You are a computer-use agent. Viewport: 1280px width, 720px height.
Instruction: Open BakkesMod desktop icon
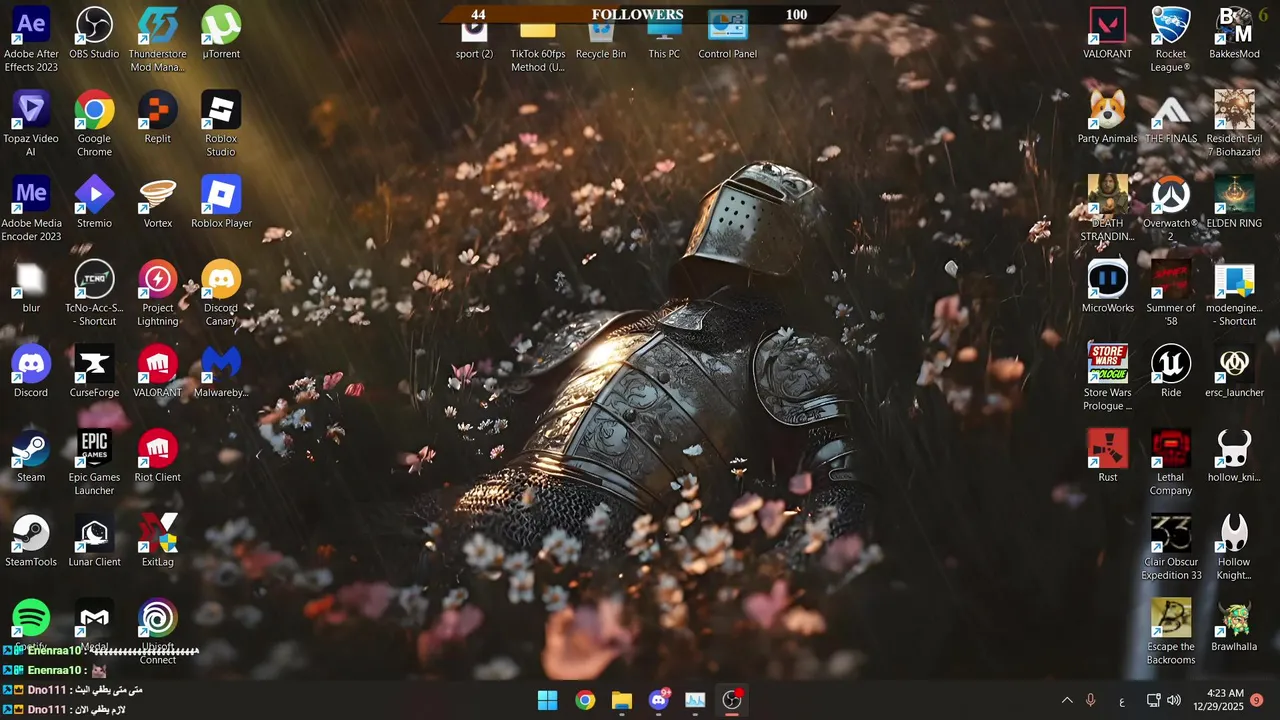pos(1234,33)
